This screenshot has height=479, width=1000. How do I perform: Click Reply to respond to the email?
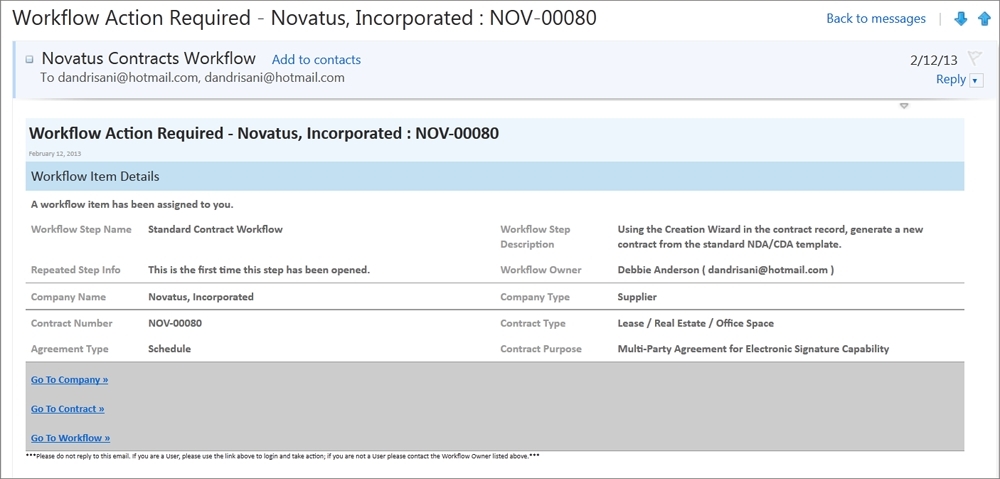(950, 80)
